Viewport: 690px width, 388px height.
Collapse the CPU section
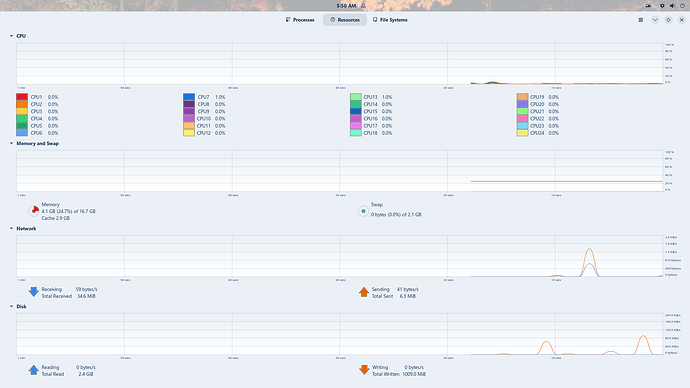11,36
